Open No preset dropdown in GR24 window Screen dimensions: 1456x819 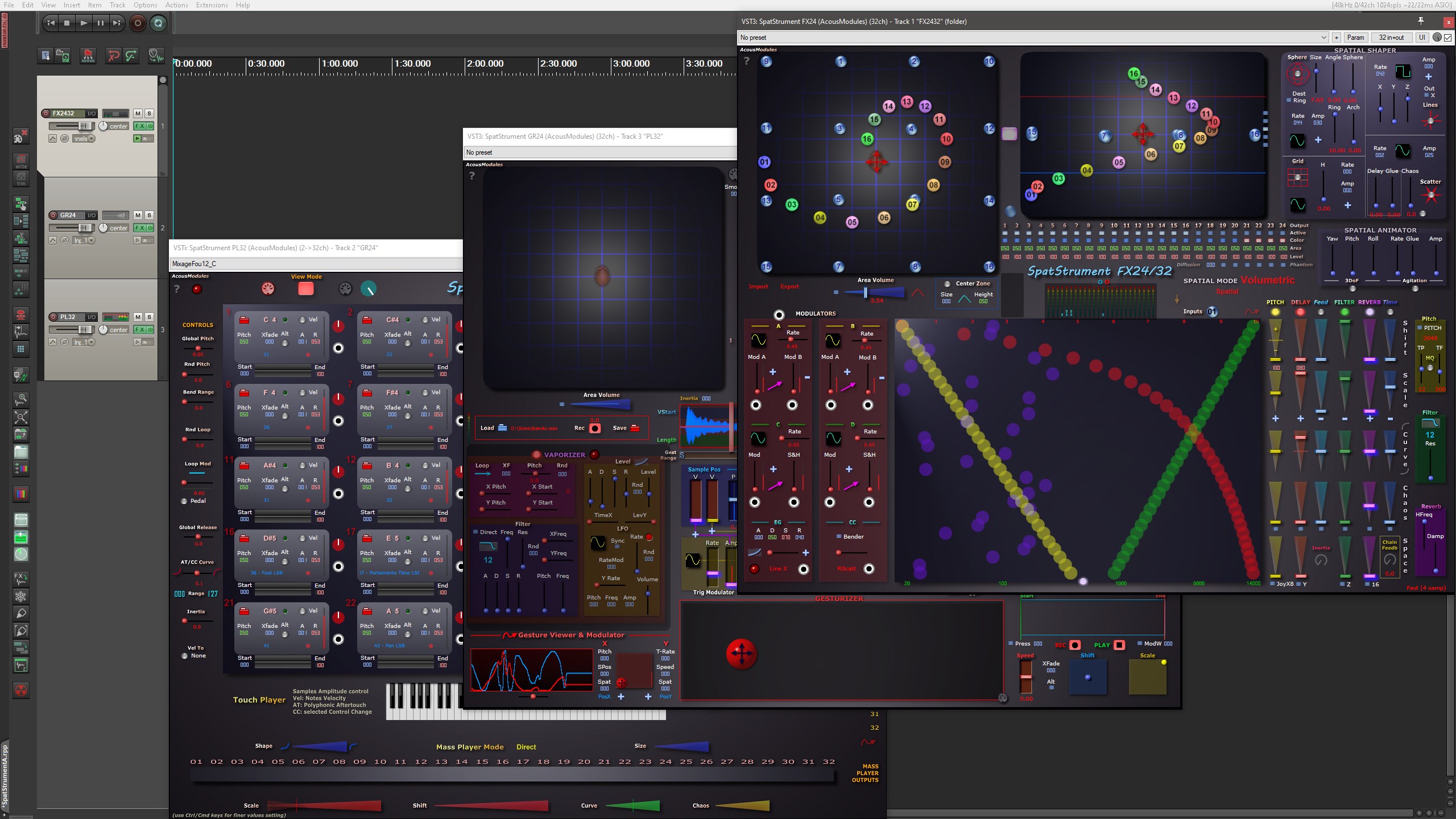pos(600,152)
